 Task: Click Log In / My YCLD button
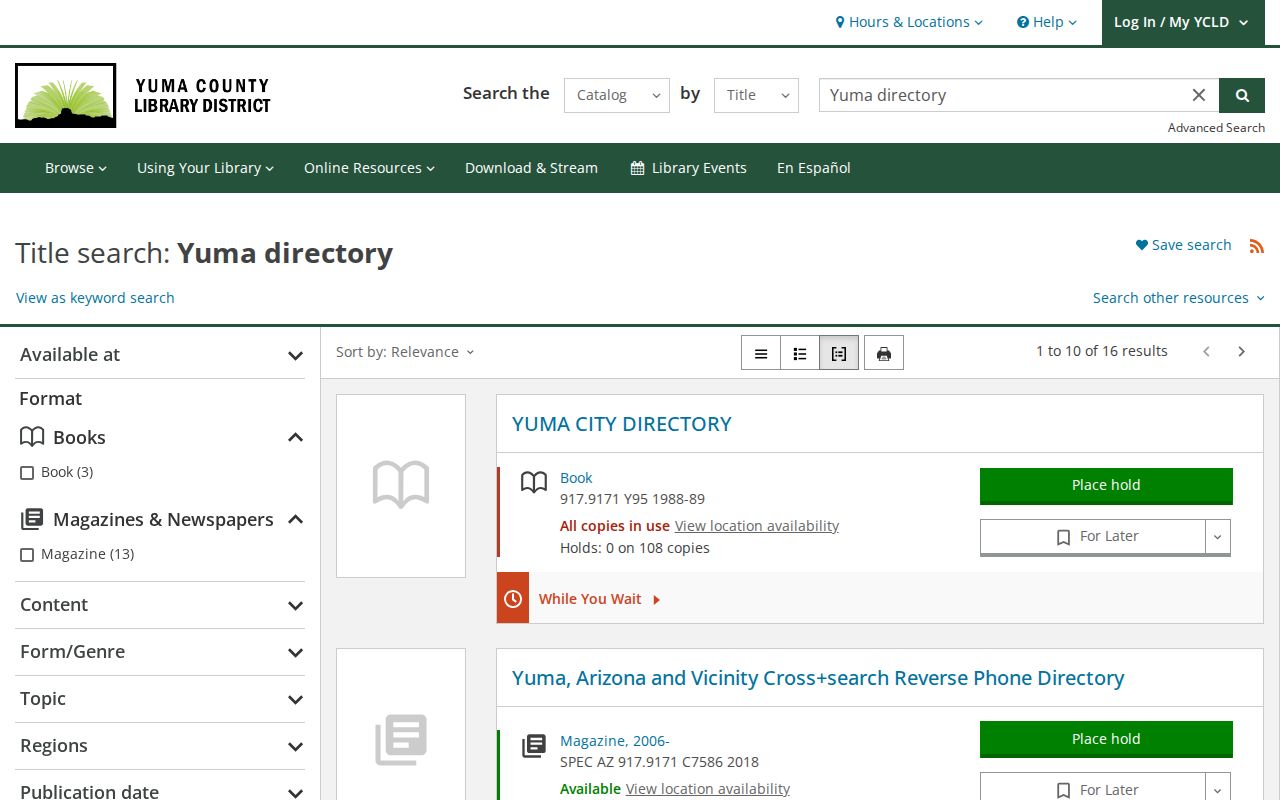pyautogui.click(x=1181, y=22)
